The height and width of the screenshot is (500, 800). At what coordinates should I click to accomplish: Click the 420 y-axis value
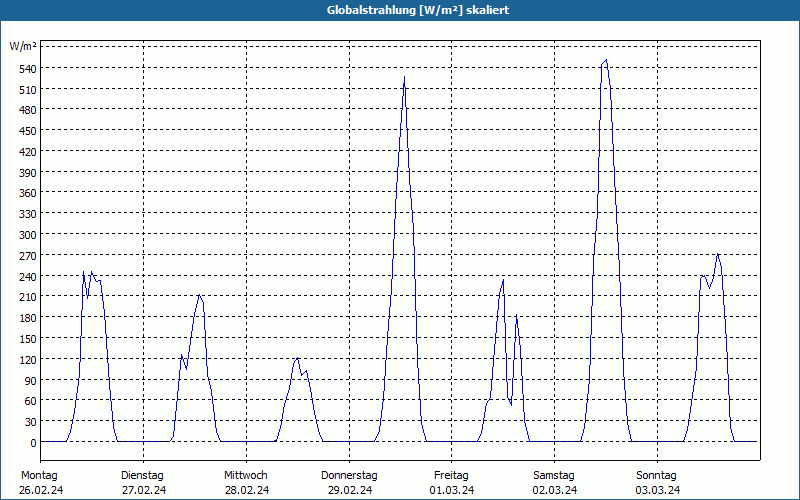tap(27, 152)
